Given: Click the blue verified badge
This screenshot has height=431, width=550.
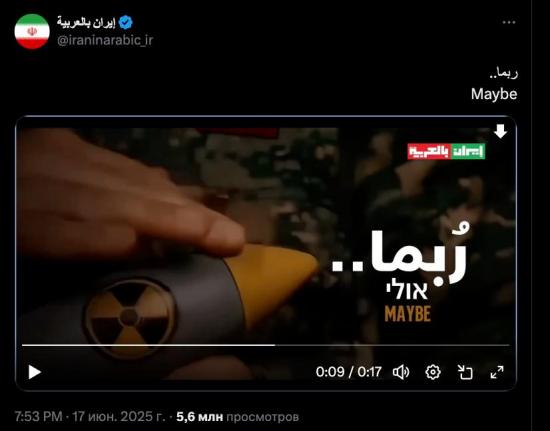Looking at the screenshot, I should [125, 22].
